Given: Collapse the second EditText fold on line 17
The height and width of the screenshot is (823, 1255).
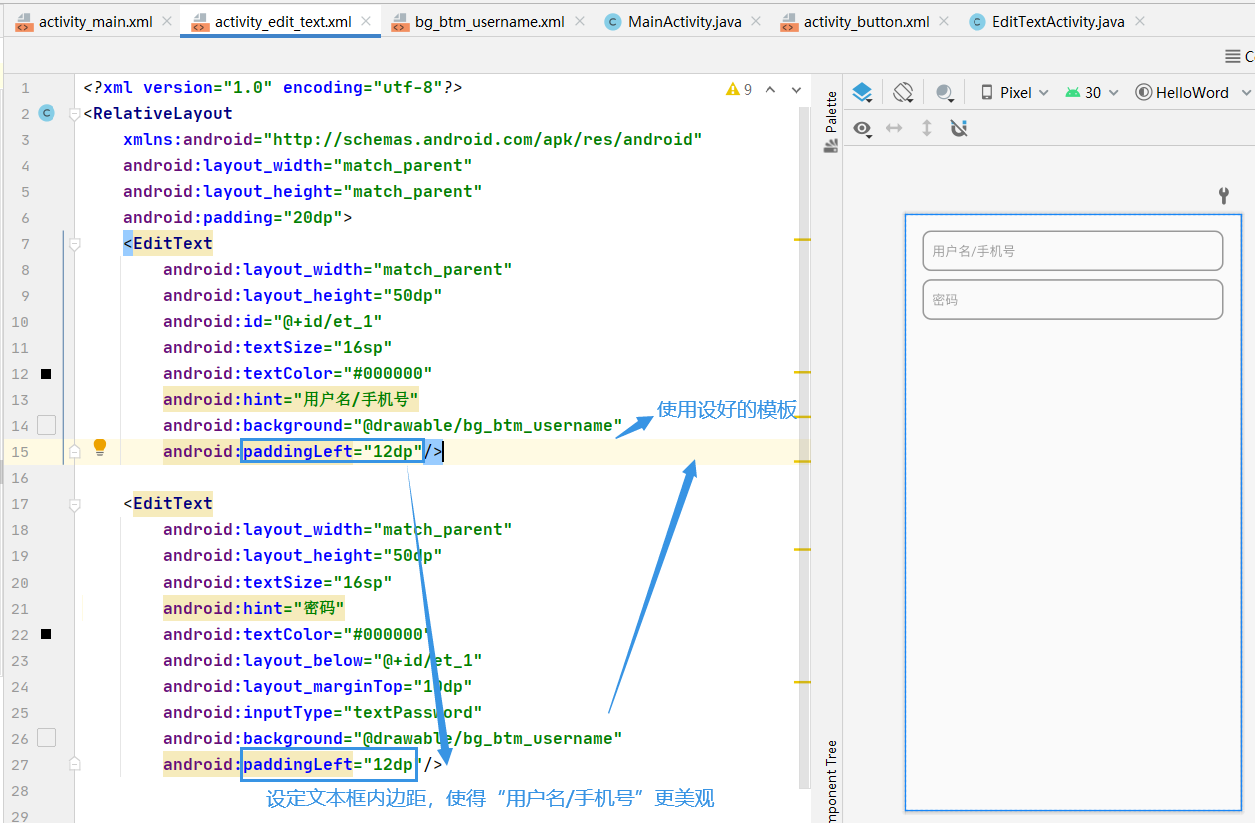Looking at the screenshot, I should [74, 504].
